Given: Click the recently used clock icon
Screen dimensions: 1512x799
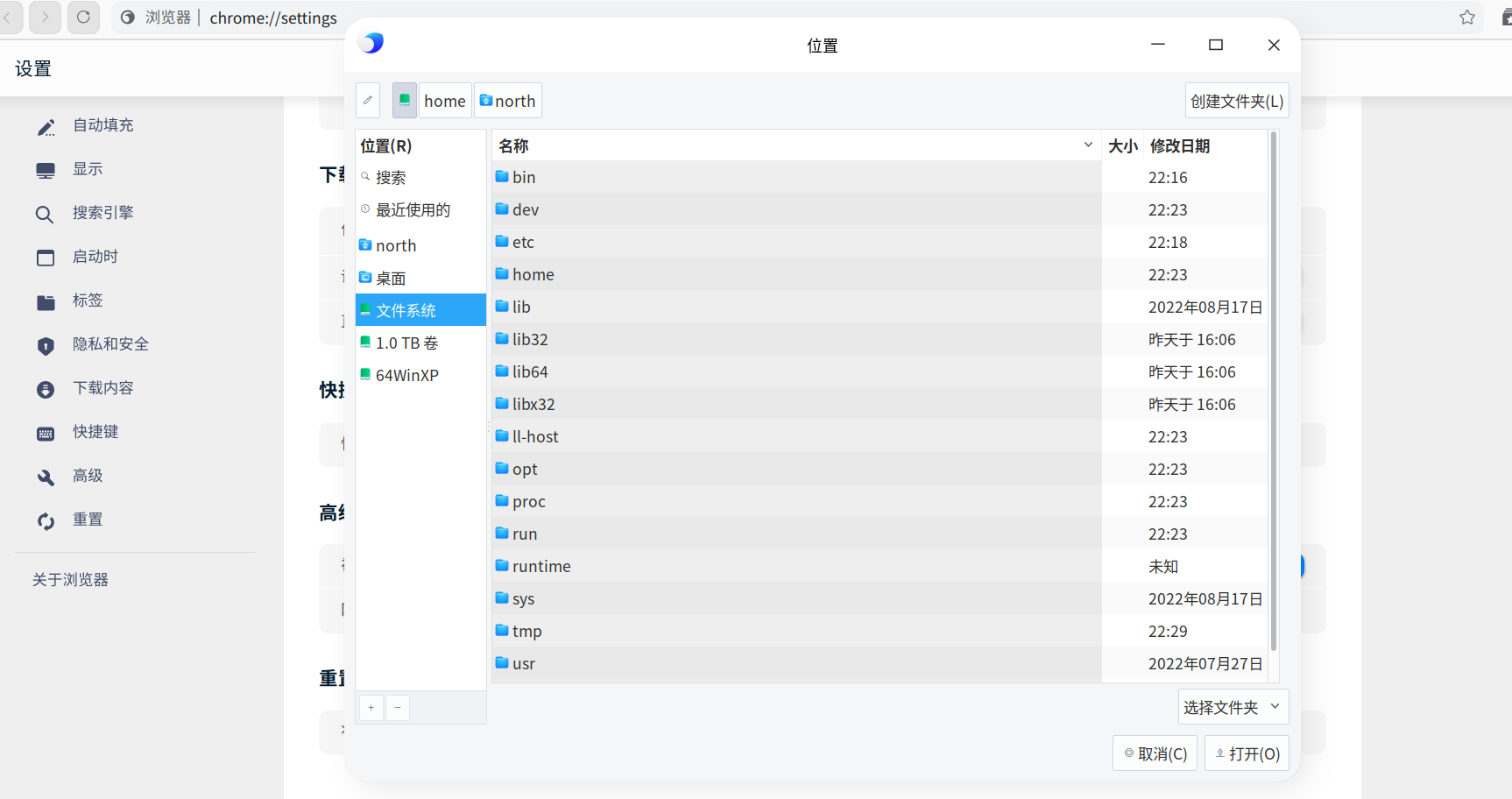Looking at the screenshot, I should pos(365,209).
